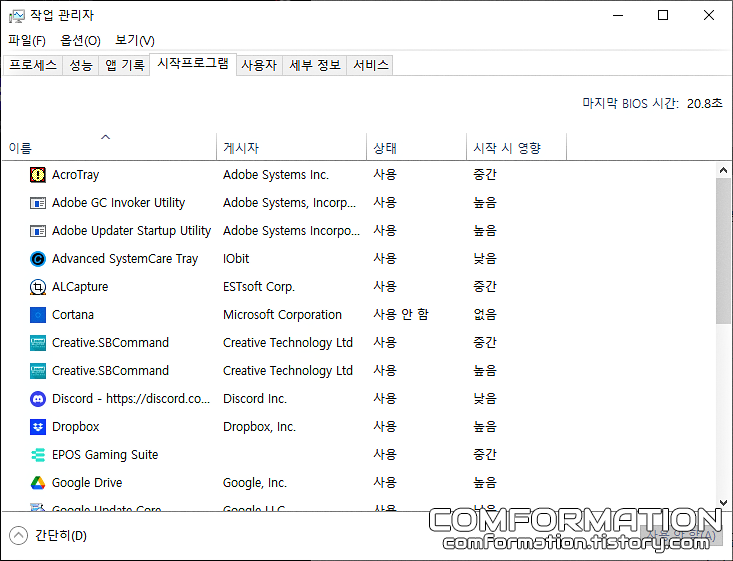Click the Dropbox icon

[x=38, y=427]
